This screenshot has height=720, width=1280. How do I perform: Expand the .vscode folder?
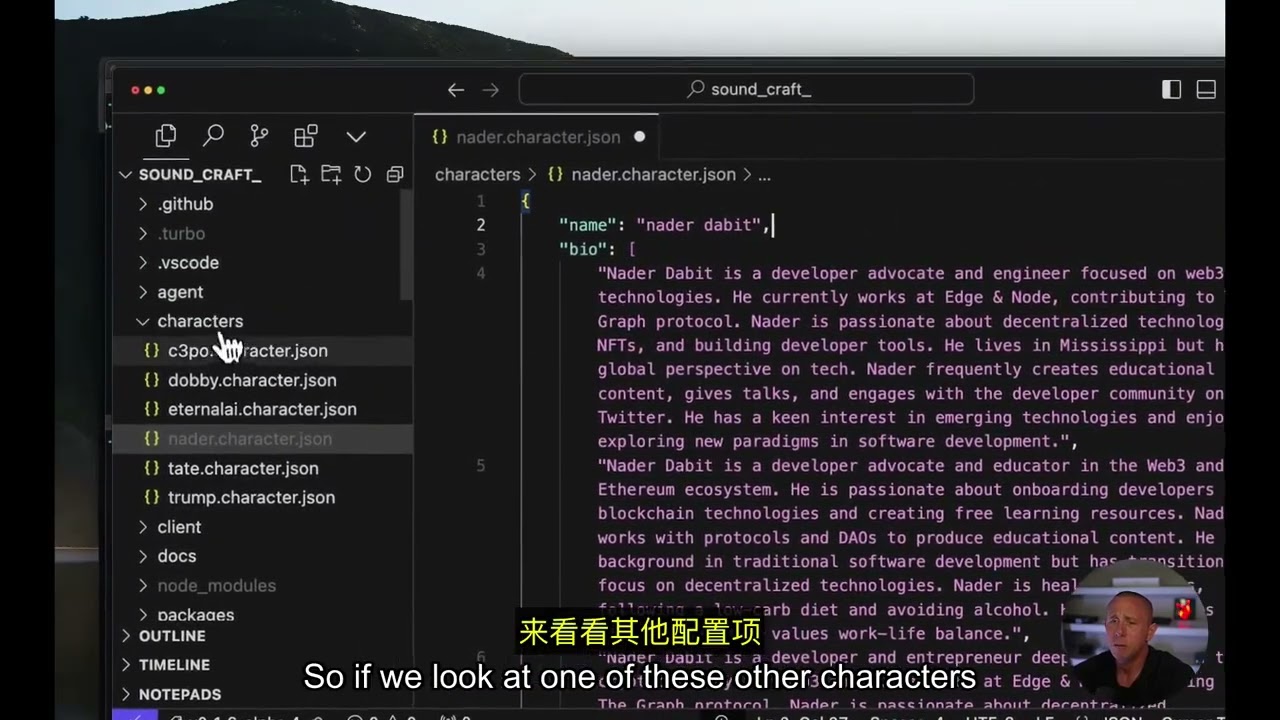pyautogui.click(x=186, y=262)
